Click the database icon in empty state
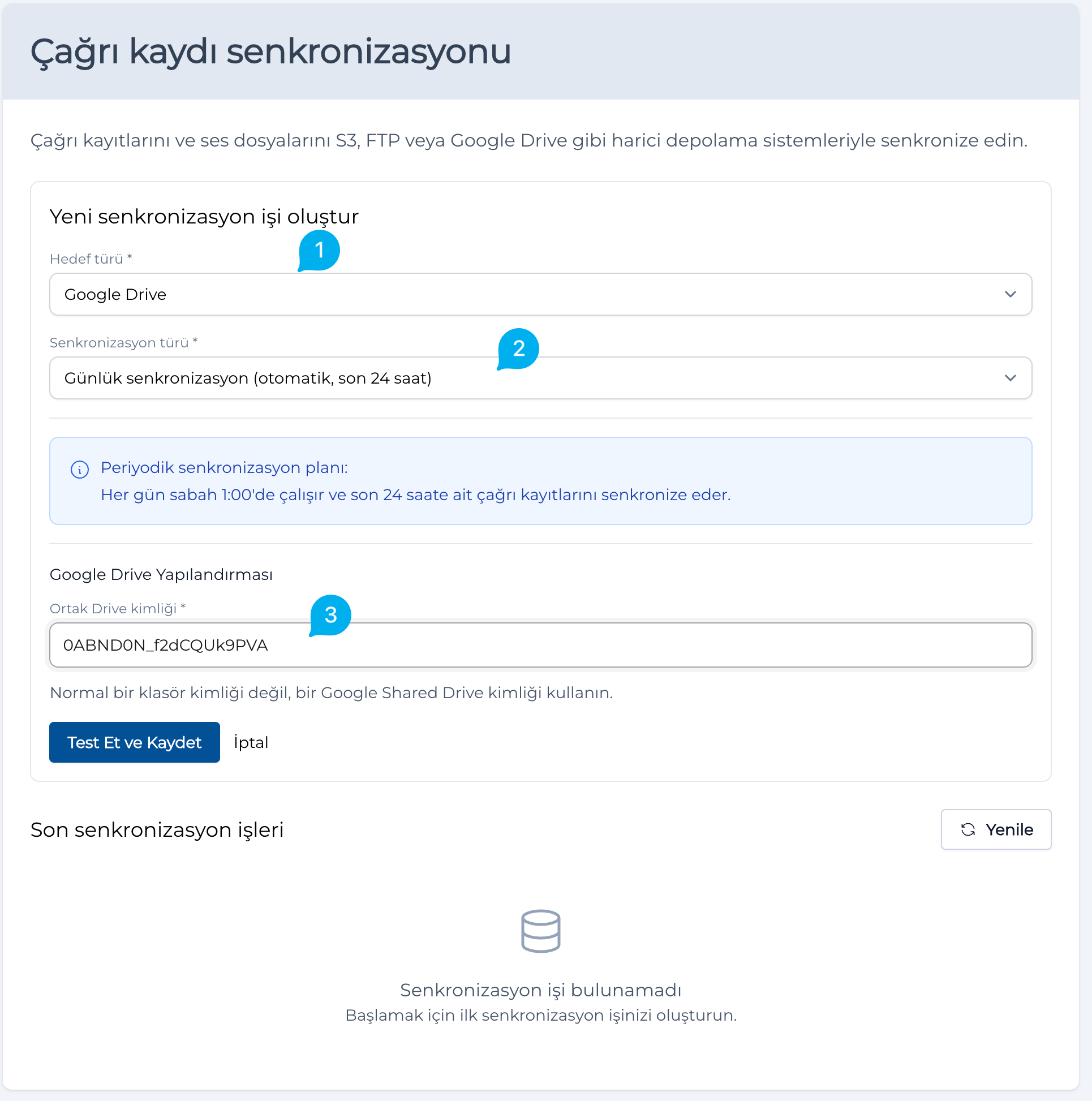 tap(540, 931)
